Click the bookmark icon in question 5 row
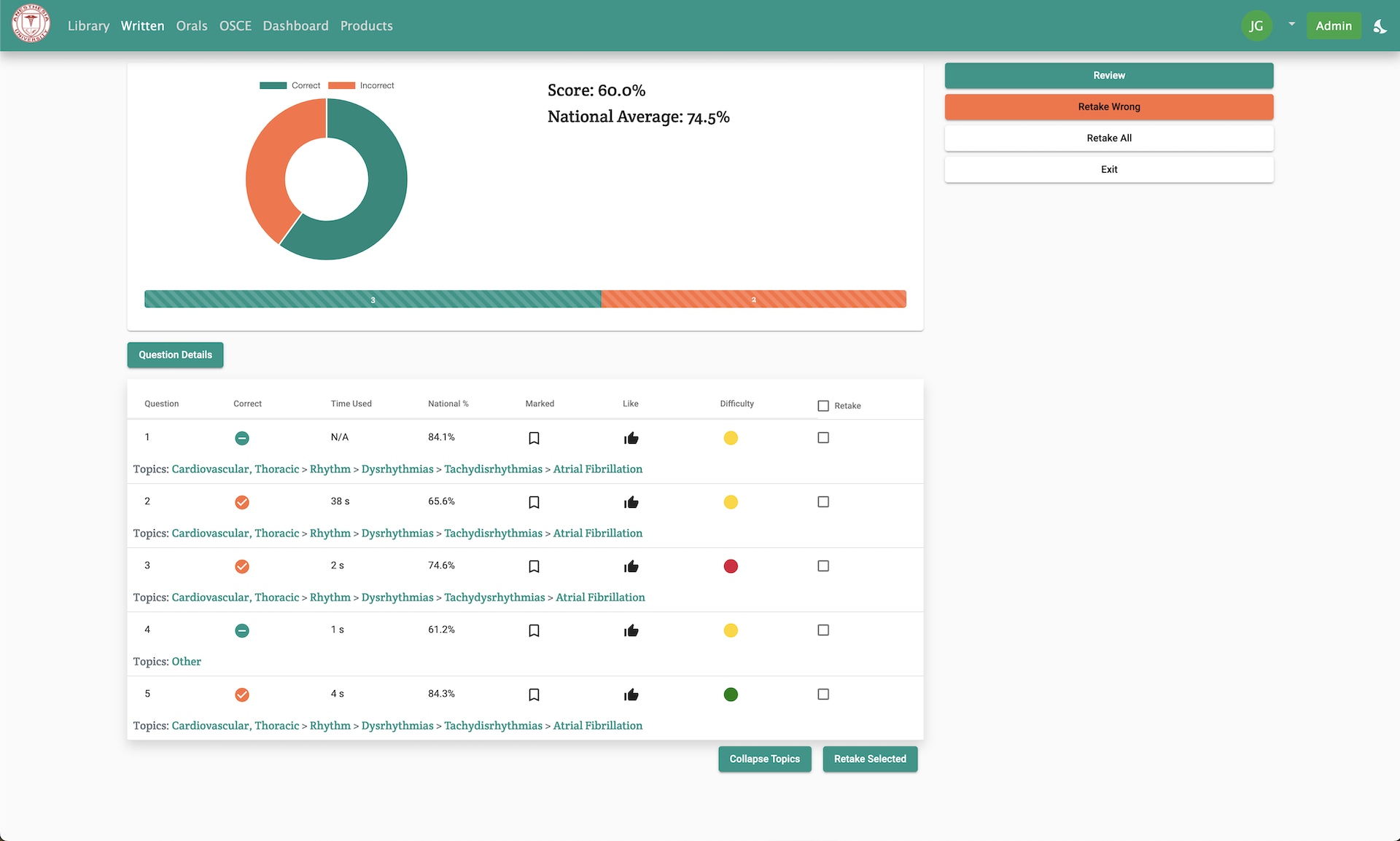Image resolution: width=1400 pixels, height=841 pixels. [x=534, y=695]
